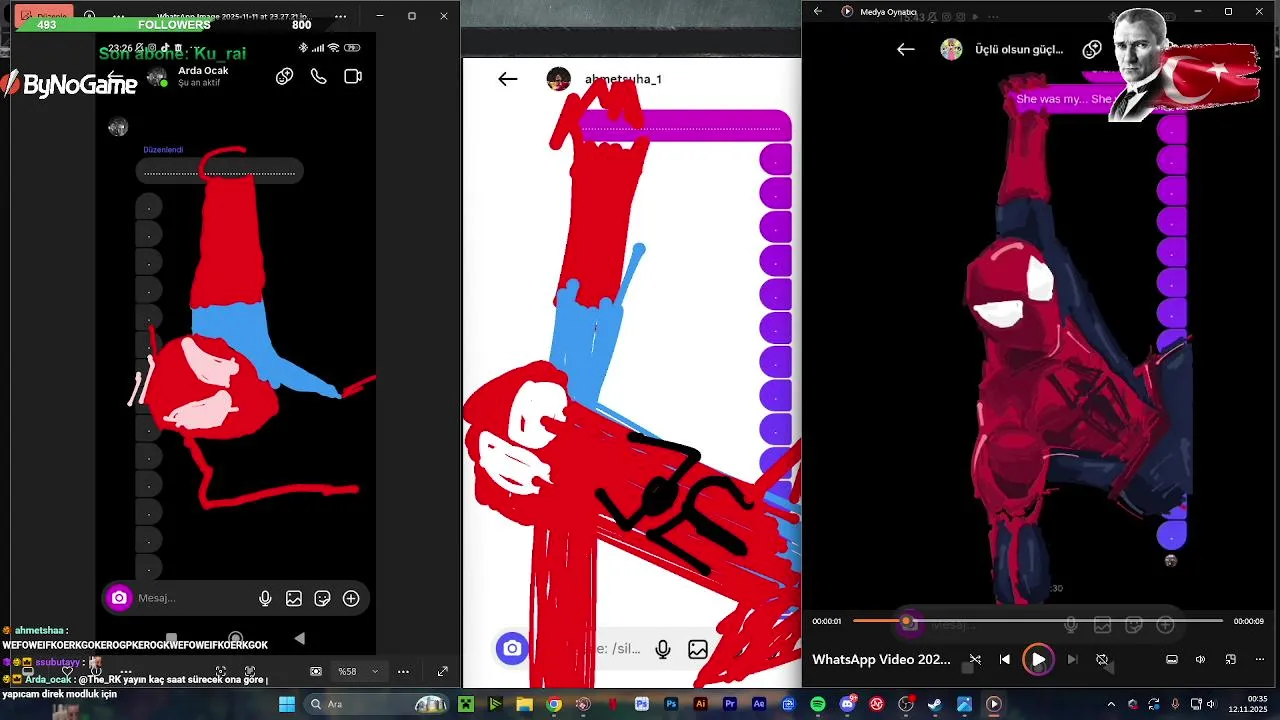1280x720 pixels.
Task: Show hidden system tray icons
Action: [1111, 704]
